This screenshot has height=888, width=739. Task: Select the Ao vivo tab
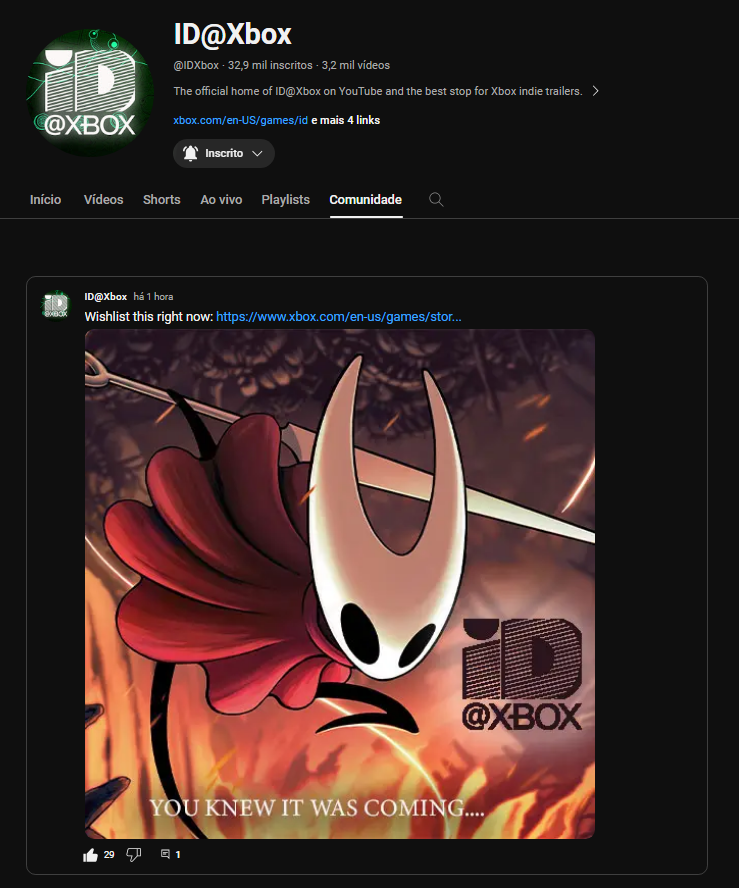point(221,199)
